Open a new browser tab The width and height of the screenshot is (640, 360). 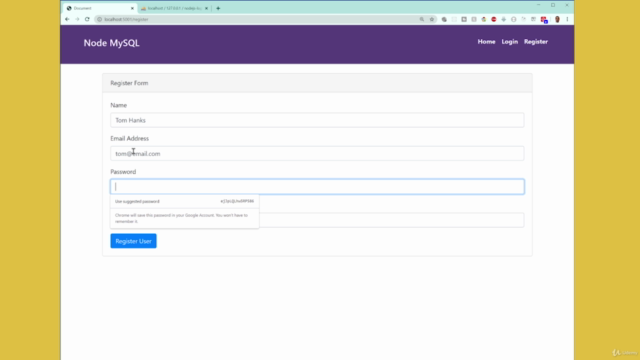(x=218, y=8)
